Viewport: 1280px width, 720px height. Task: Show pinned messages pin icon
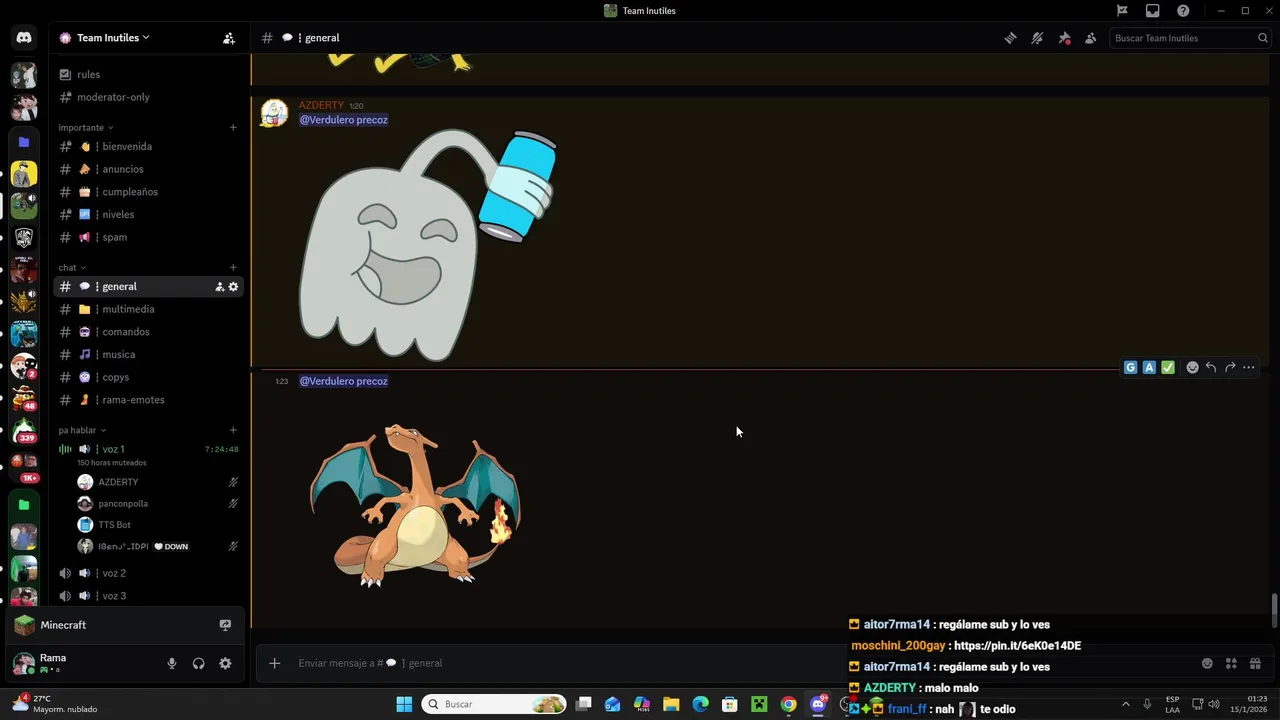point(1064,38)
